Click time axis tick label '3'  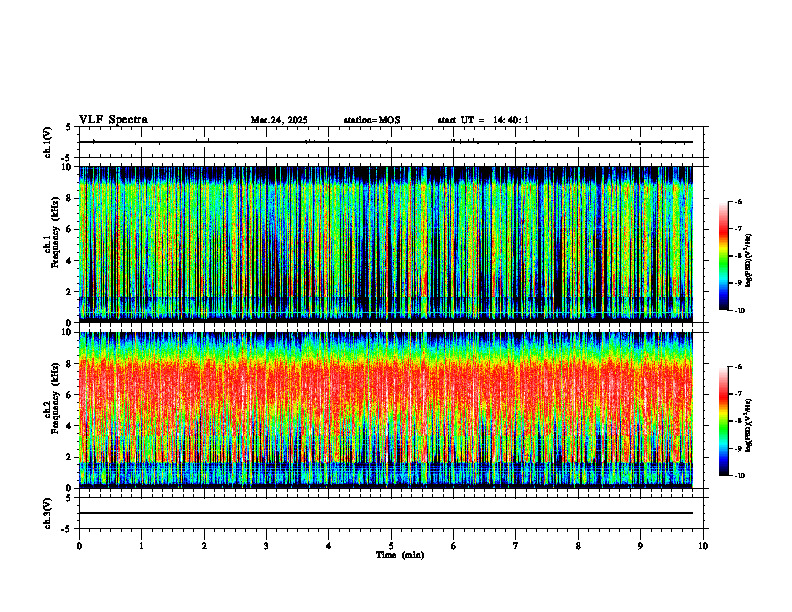coord(266,546)
